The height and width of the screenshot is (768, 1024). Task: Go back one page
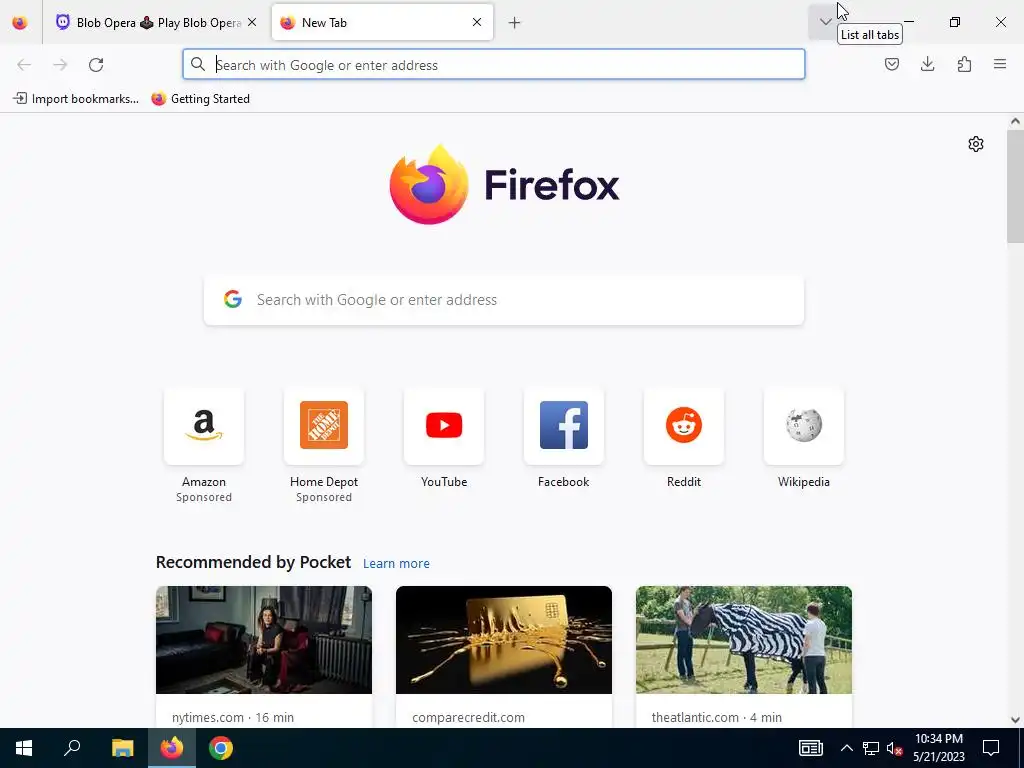[24, 65]
